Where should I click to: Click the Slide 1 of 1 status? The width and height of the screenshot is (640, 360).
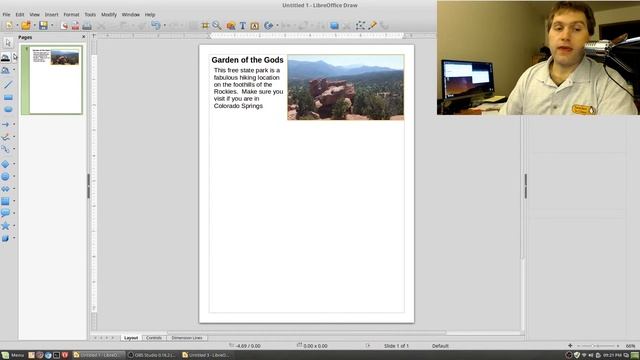pos(396,346)
